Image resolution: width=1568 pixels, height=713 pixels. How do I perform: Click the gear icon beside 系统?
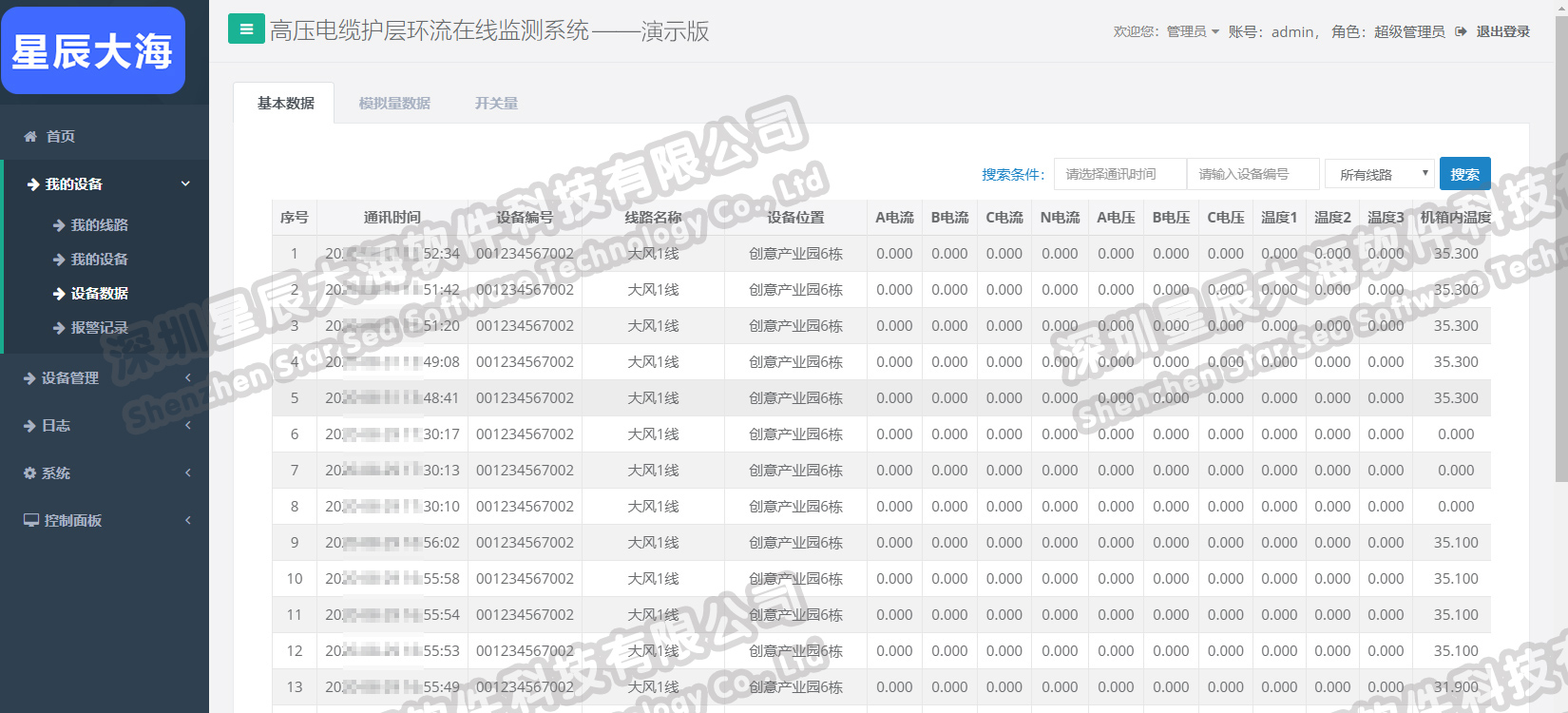[29, 473]
